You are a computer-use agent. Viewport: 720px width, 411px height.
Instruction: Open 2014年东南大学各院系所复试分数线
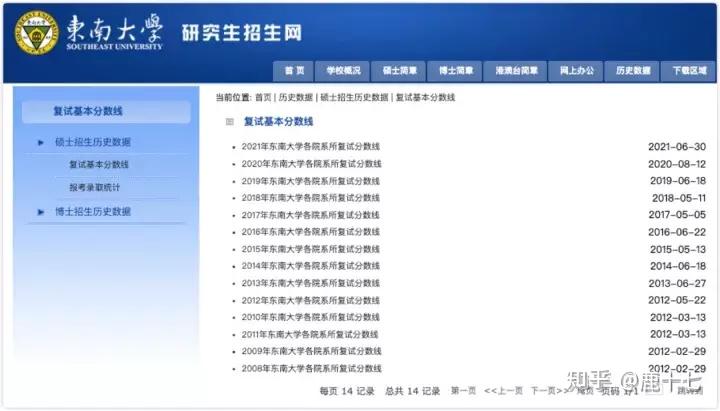tap(311, 266)
